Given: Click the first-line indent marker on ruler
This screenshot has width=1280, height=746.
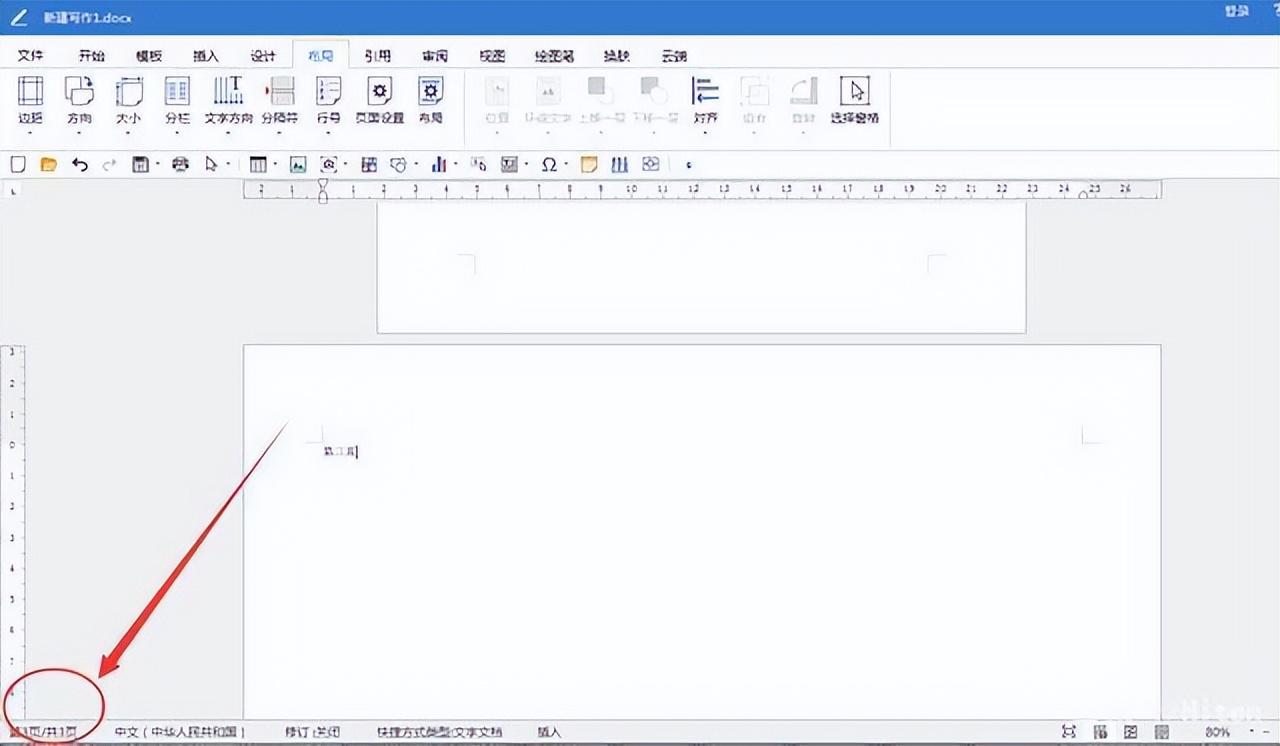Looking at the screenshot, I should 322,184.
